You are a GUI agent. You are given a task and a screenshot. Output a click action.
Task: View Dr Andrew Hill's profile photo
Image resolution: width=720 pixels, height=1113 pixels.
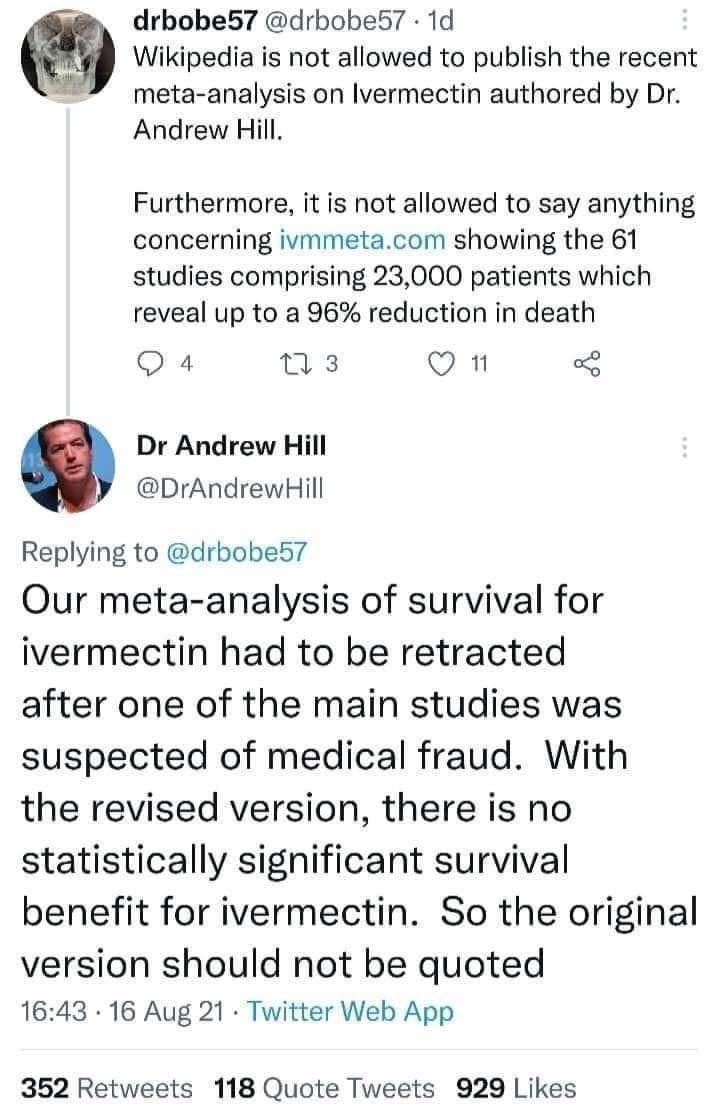tap(66, 462)
